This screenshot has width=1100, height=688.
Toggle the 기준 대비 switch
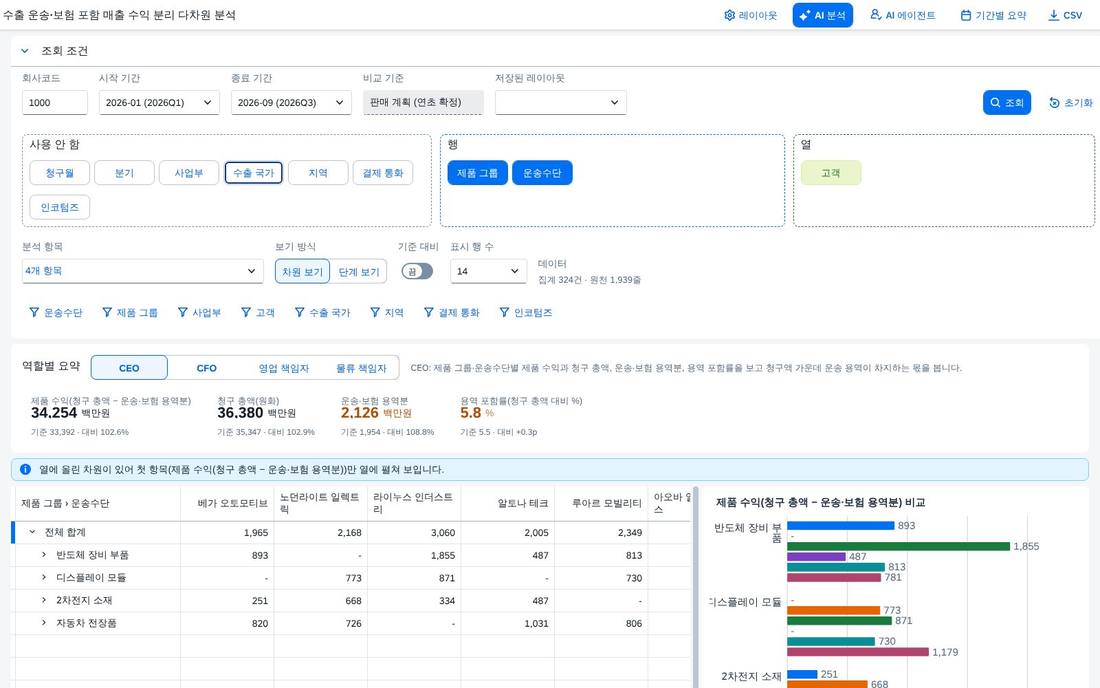[x=417, y=271]
